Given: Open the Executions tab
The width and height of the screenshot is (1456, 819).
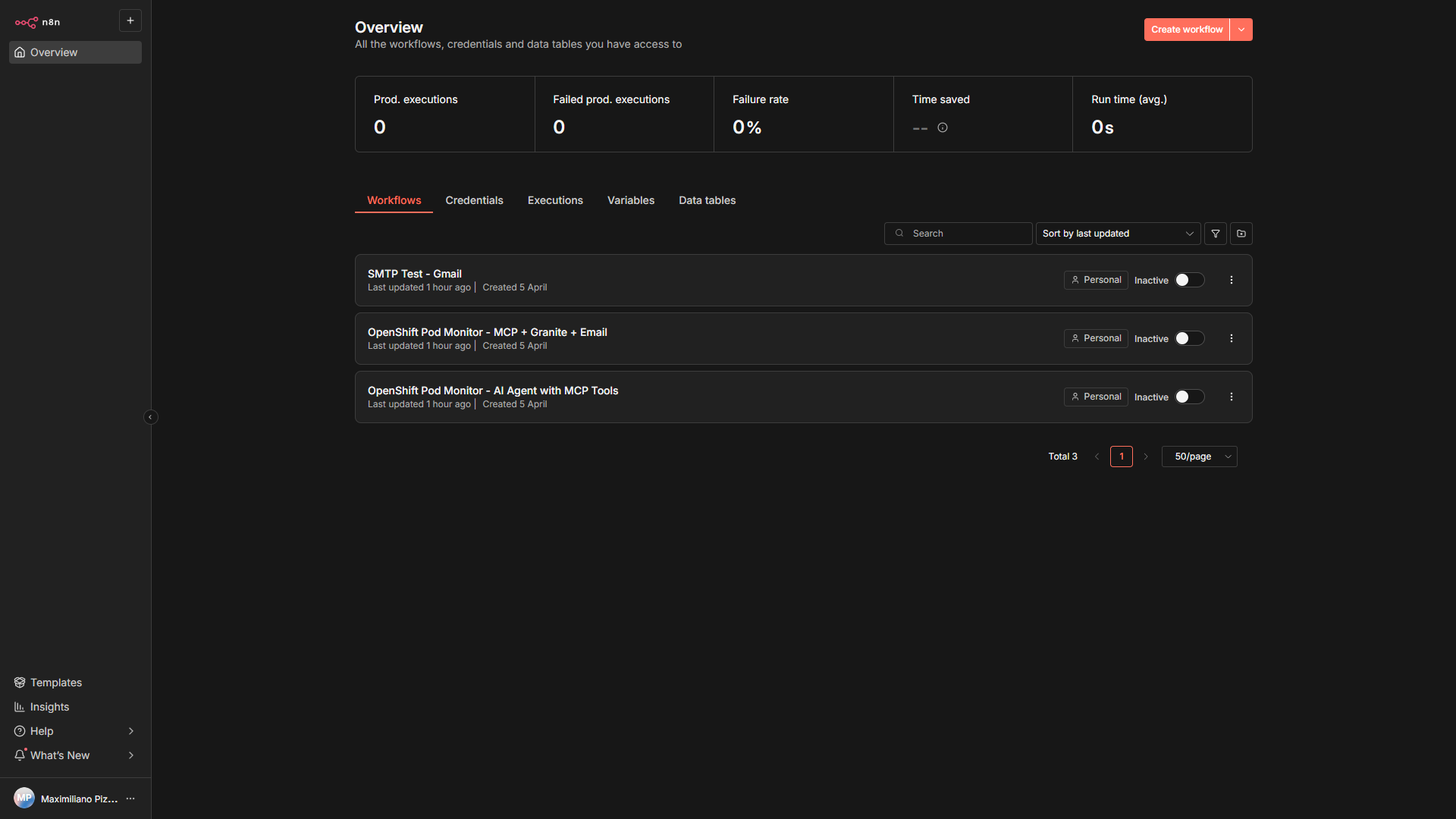Looking at the screenshot, I should tap(555, 200).
